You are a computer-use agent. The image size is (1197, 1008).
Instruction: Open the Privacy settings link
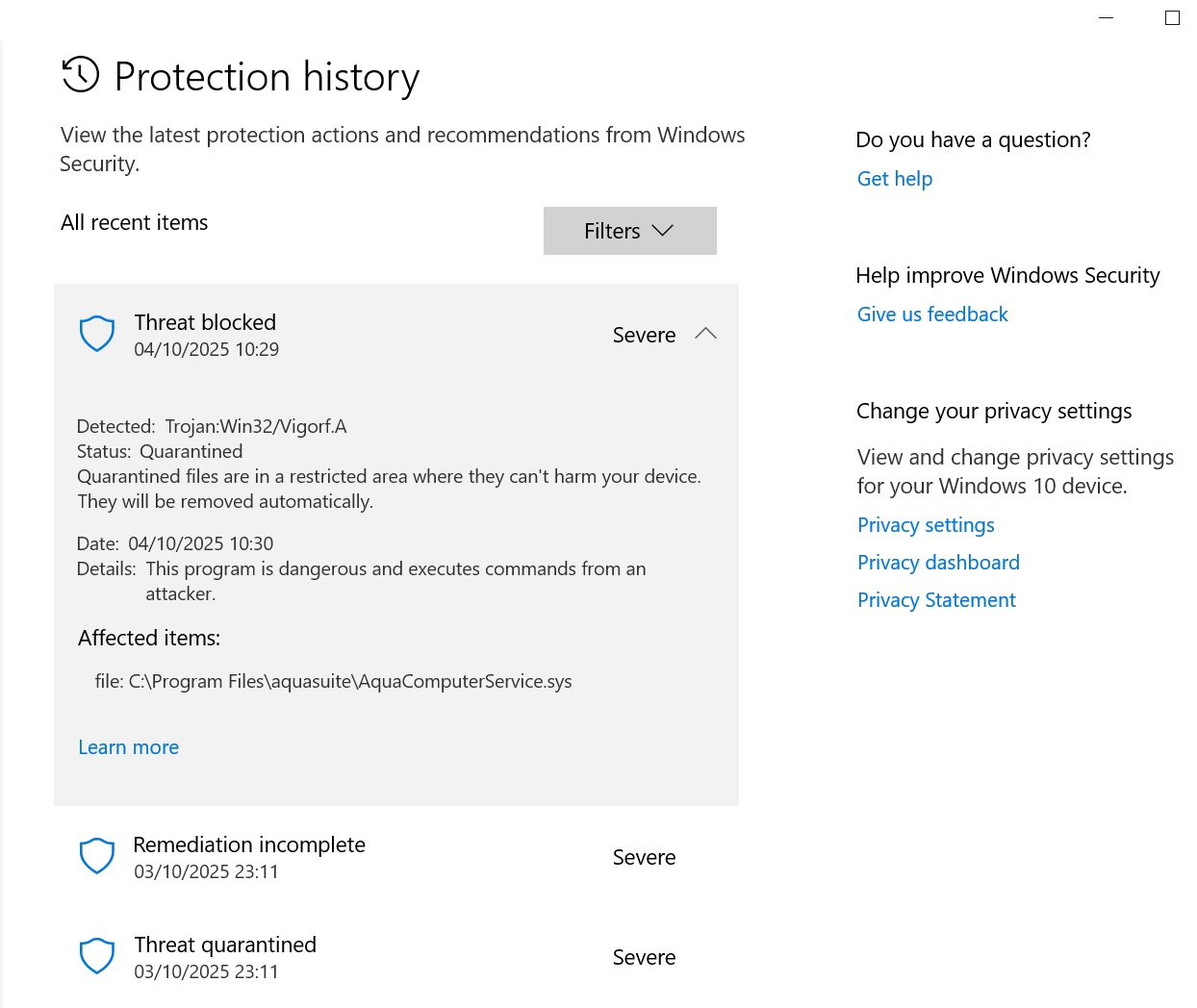point(925,525)
